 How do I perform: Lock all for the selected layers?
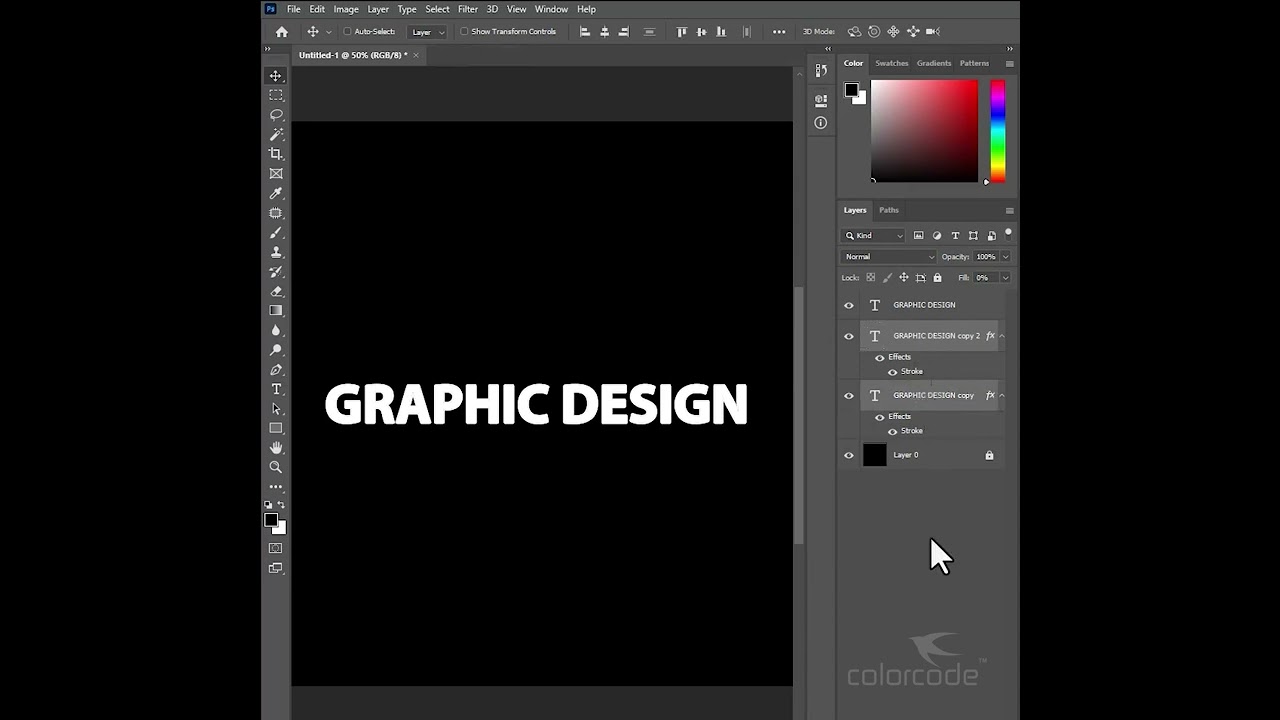[x=937, y=278]
